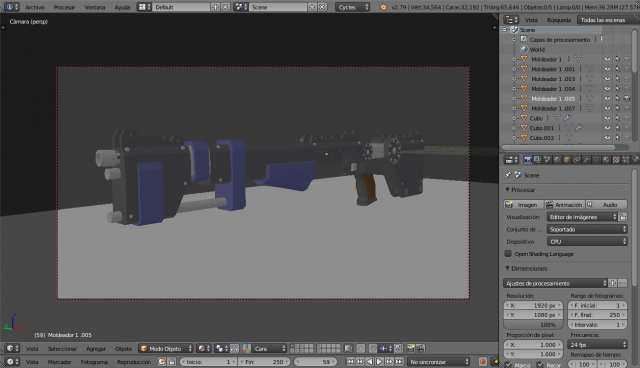
Task: Toggle selectability arrow of Moldeador 1 .007
Action: 617,108
